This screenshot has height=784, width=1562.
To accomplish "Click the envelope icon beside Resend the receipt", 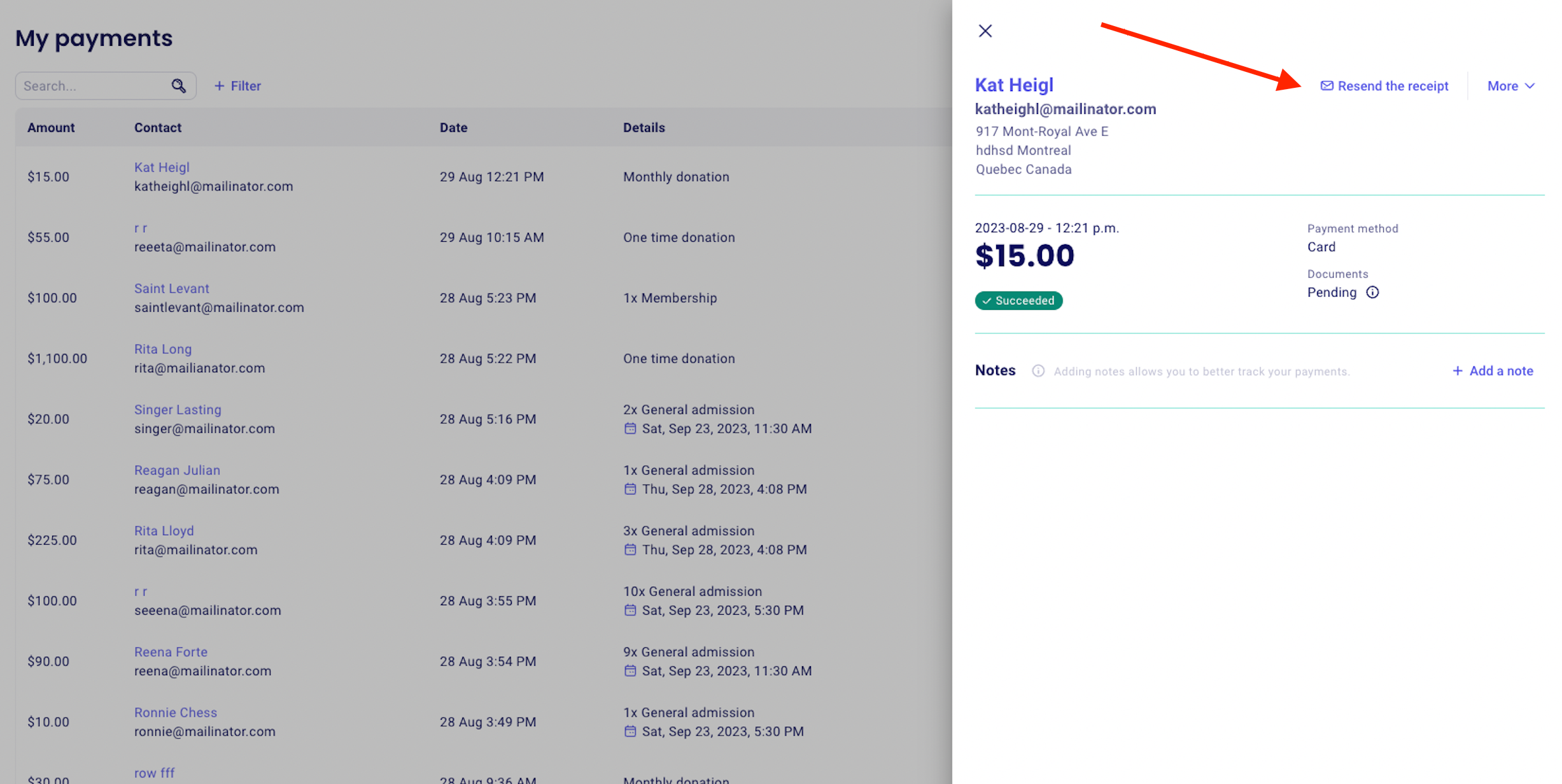I will click(x=1326, y=86).
